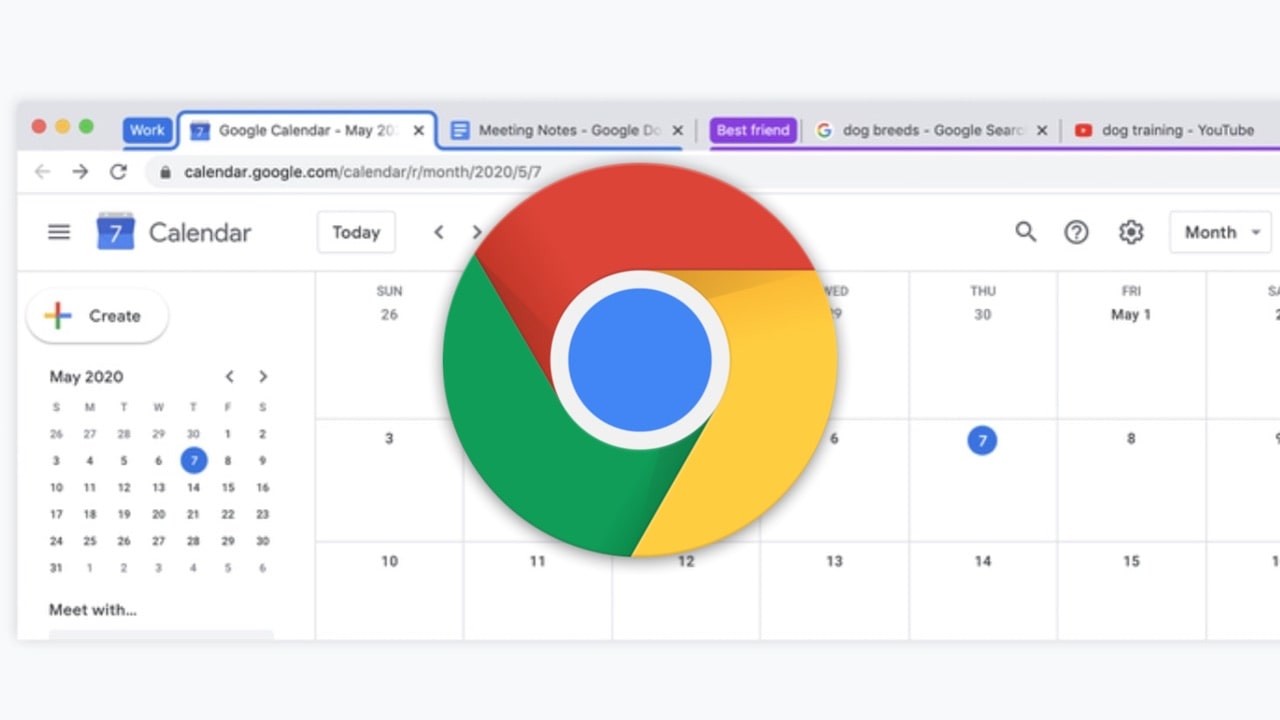Select day 13 in the month grid
Screen dimensions: 1280x720
tap(834, 561)
